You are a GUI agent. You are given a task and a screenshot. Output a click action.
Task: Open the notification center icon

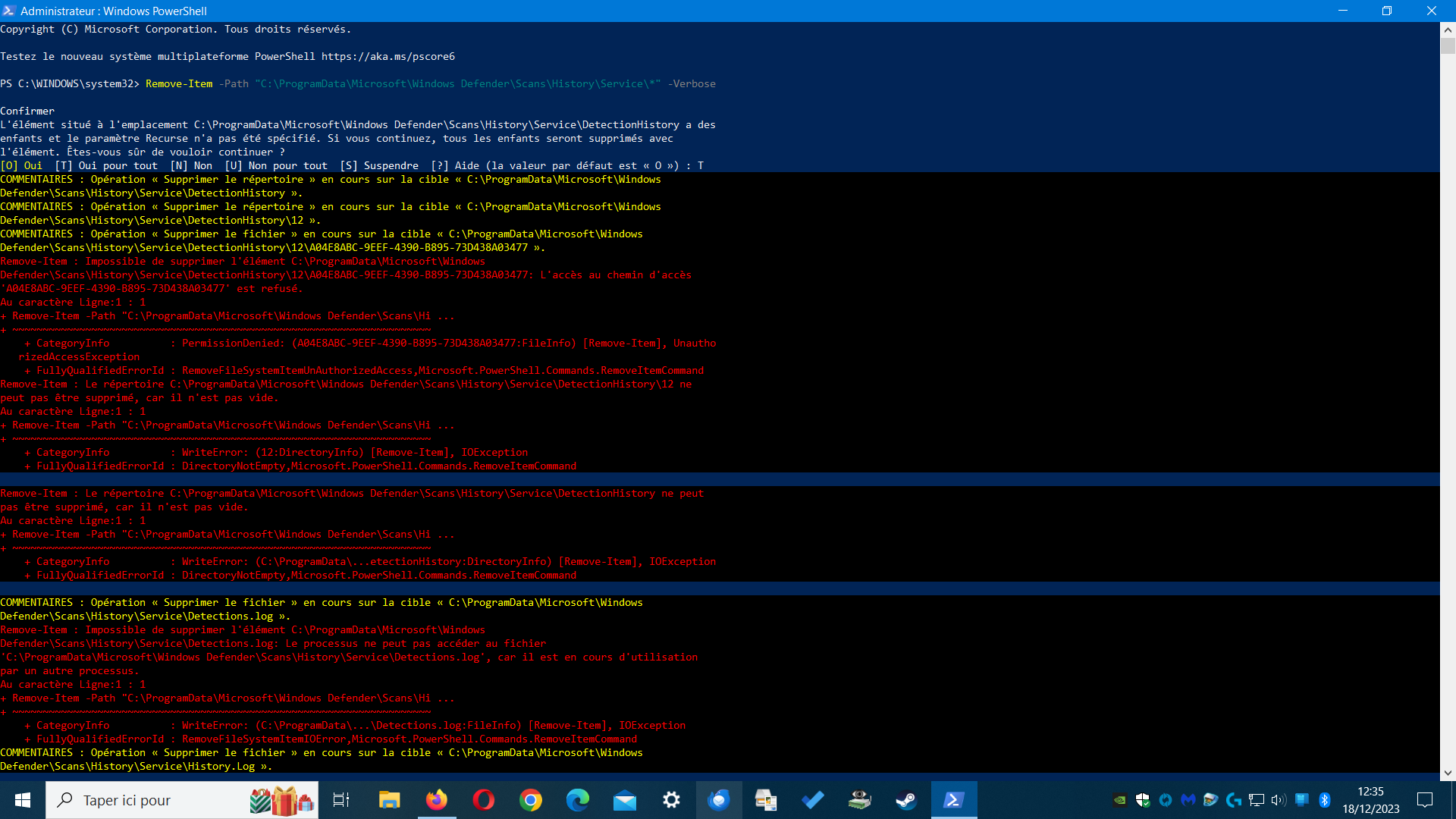point(1425,800)
